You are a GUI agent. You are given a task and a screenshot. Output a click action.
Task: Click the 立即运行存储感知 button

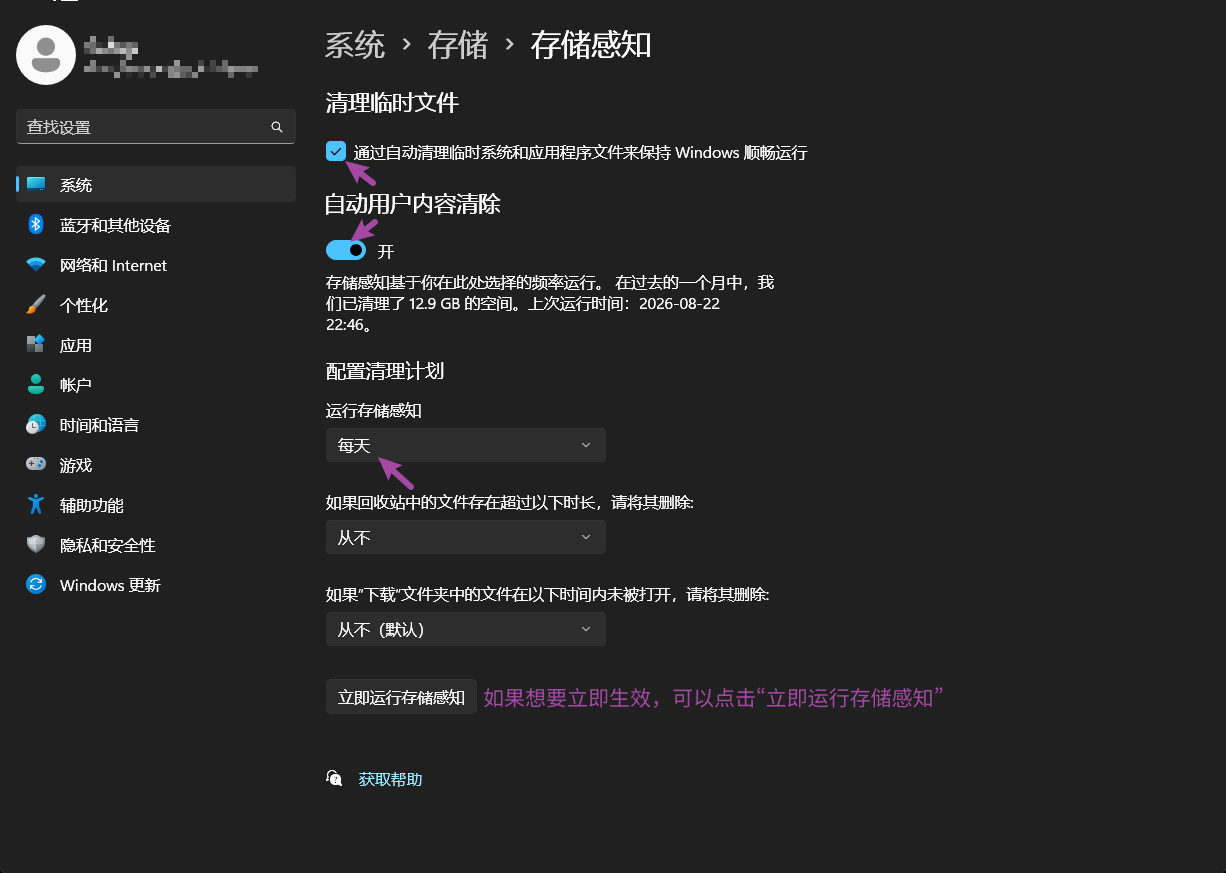click(x=401, y=697)
